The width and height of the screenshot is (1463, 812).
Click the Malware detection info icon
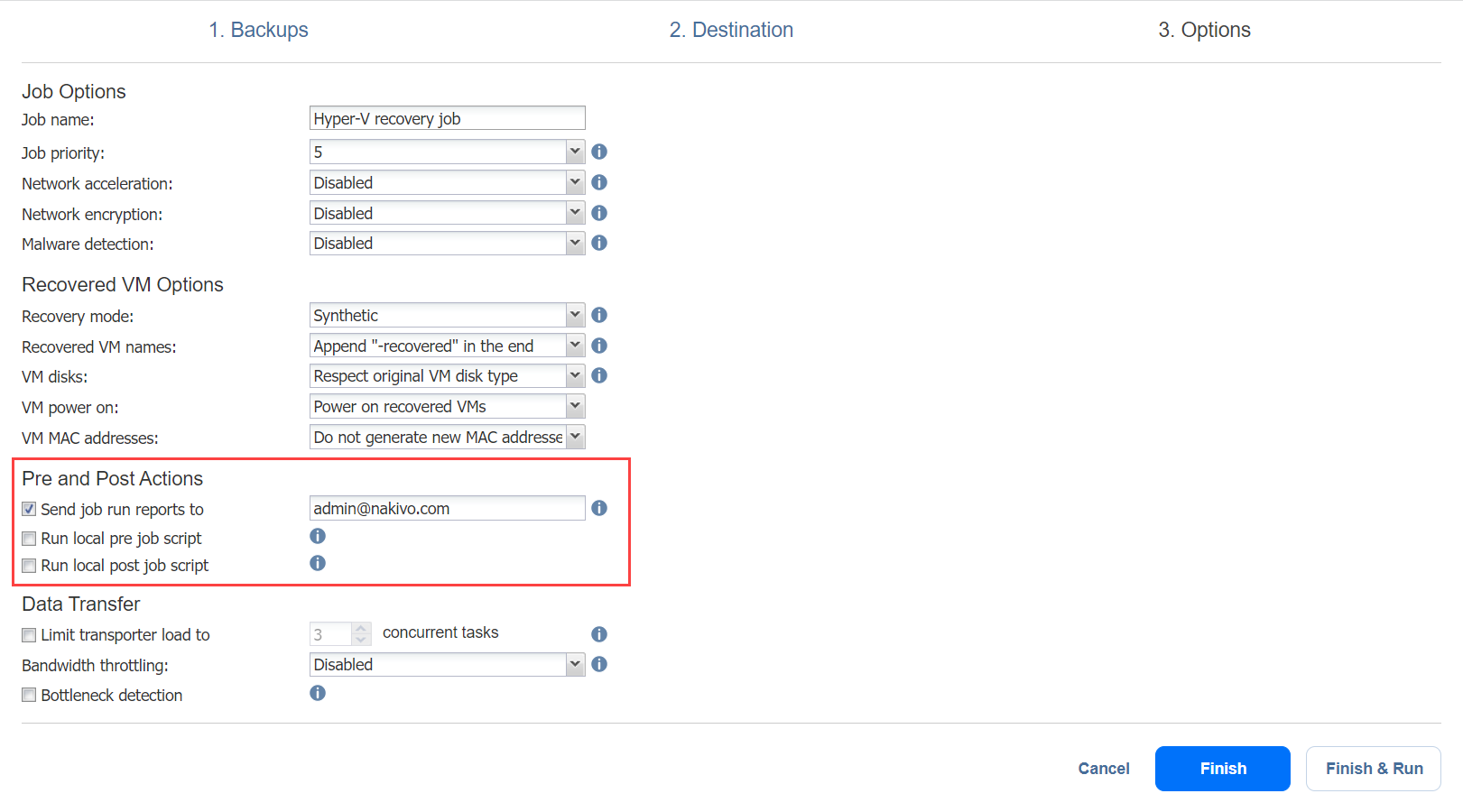599,243
